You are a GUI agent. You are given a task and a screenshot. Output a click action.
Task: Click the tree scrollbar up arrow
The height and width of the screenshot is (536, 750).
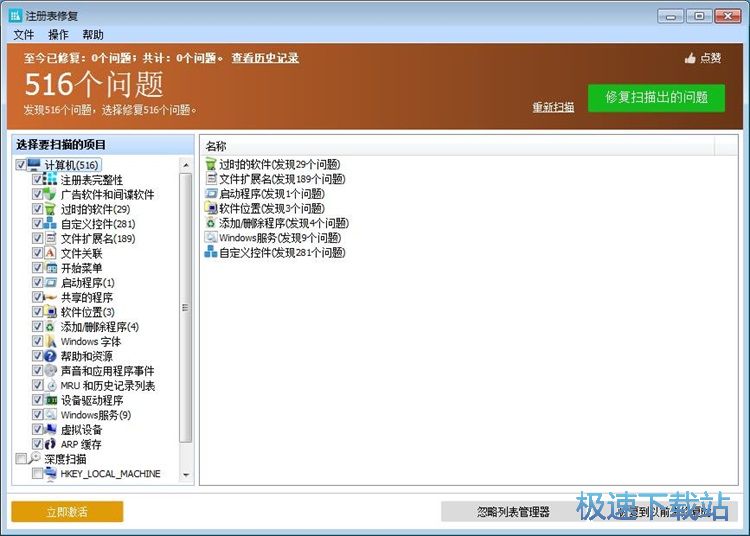186,165
